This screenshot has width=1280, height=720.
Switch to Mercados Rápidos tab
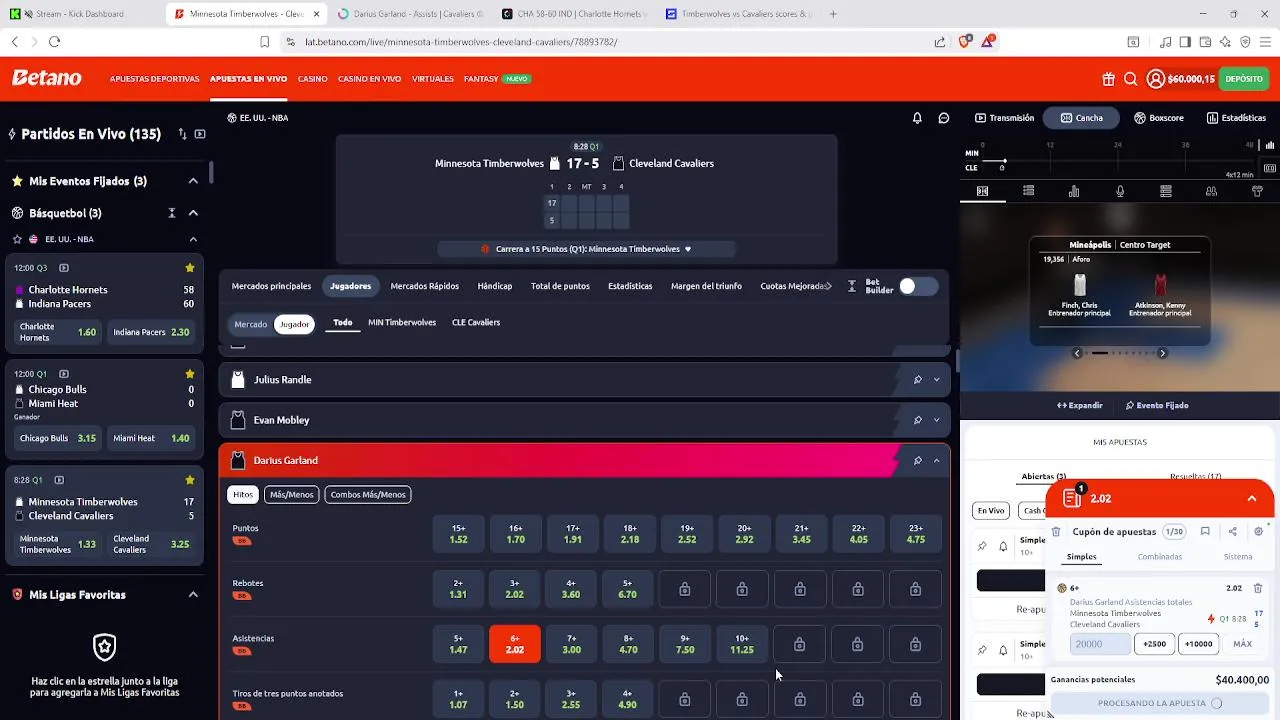424,286
